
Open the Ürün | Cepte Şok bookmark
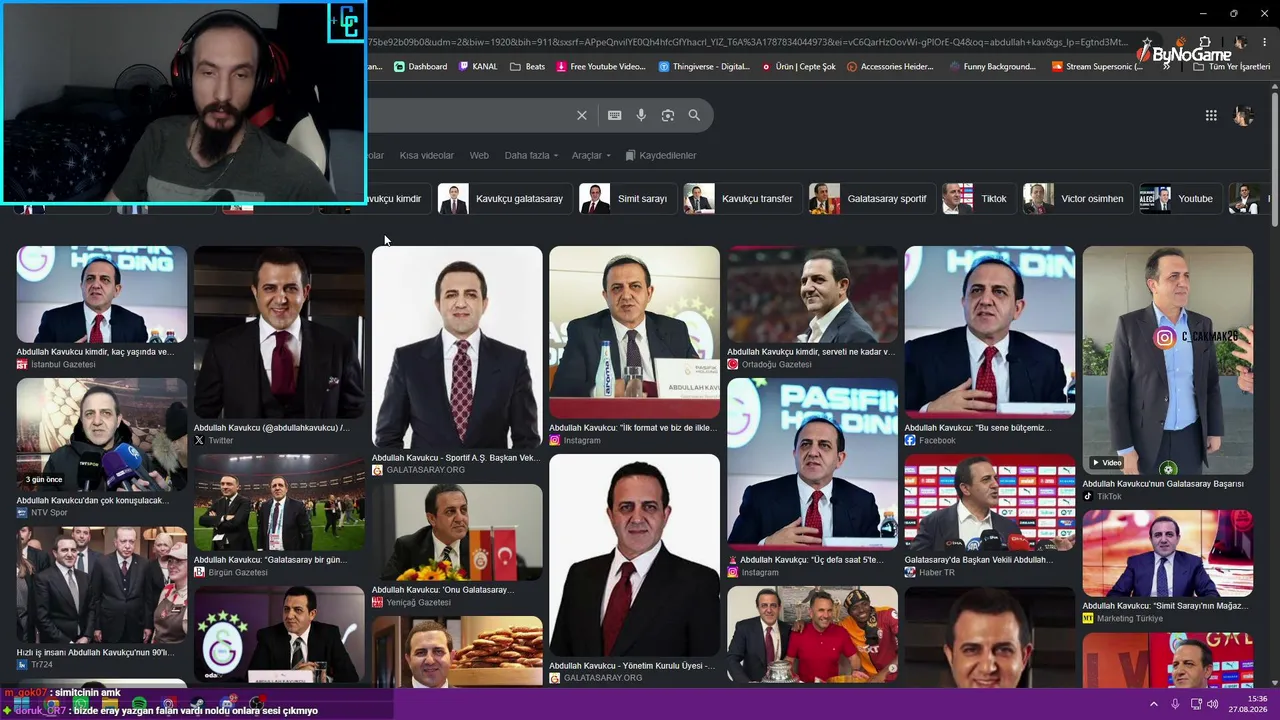coord(798,67)
